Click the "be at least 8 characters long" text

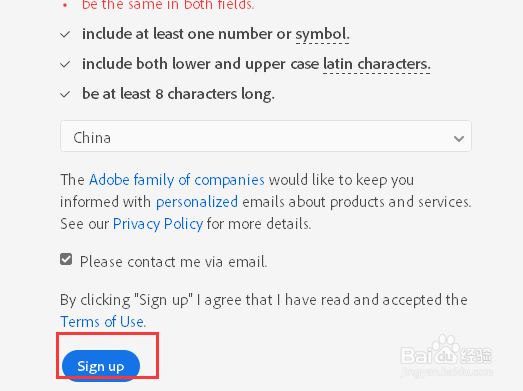178,94
